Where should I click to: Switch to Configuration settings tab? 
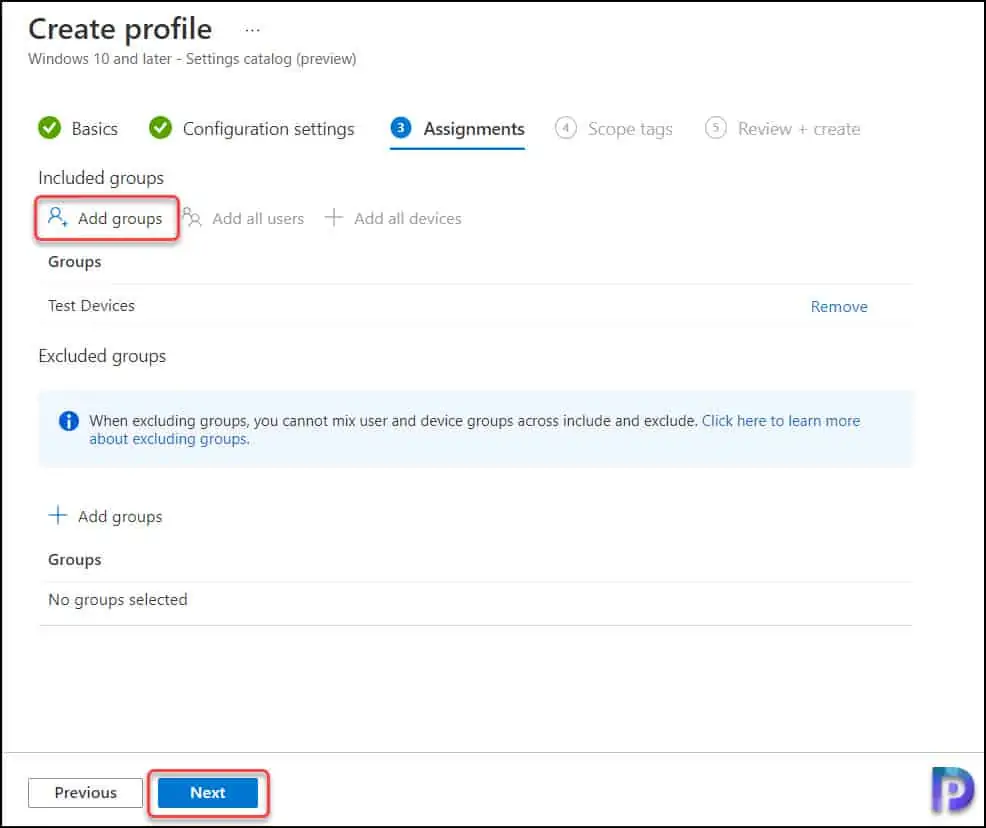[252, 128]
